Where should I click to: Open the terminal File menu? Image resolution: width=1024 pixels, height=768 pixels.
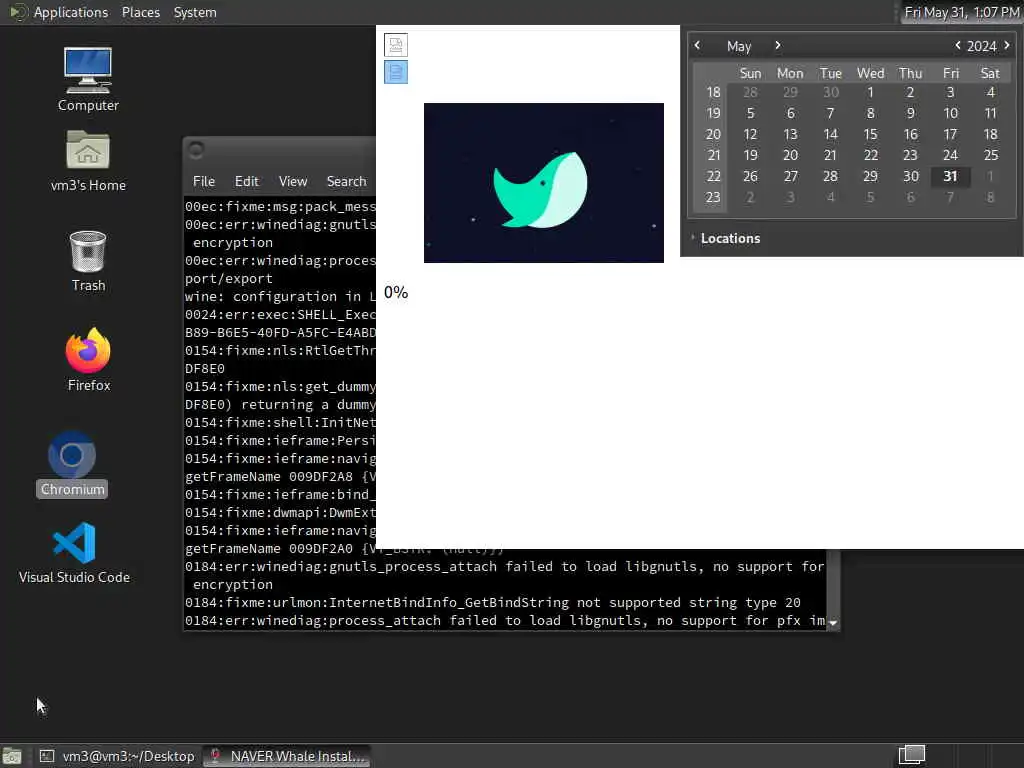(x=204, y=182)
